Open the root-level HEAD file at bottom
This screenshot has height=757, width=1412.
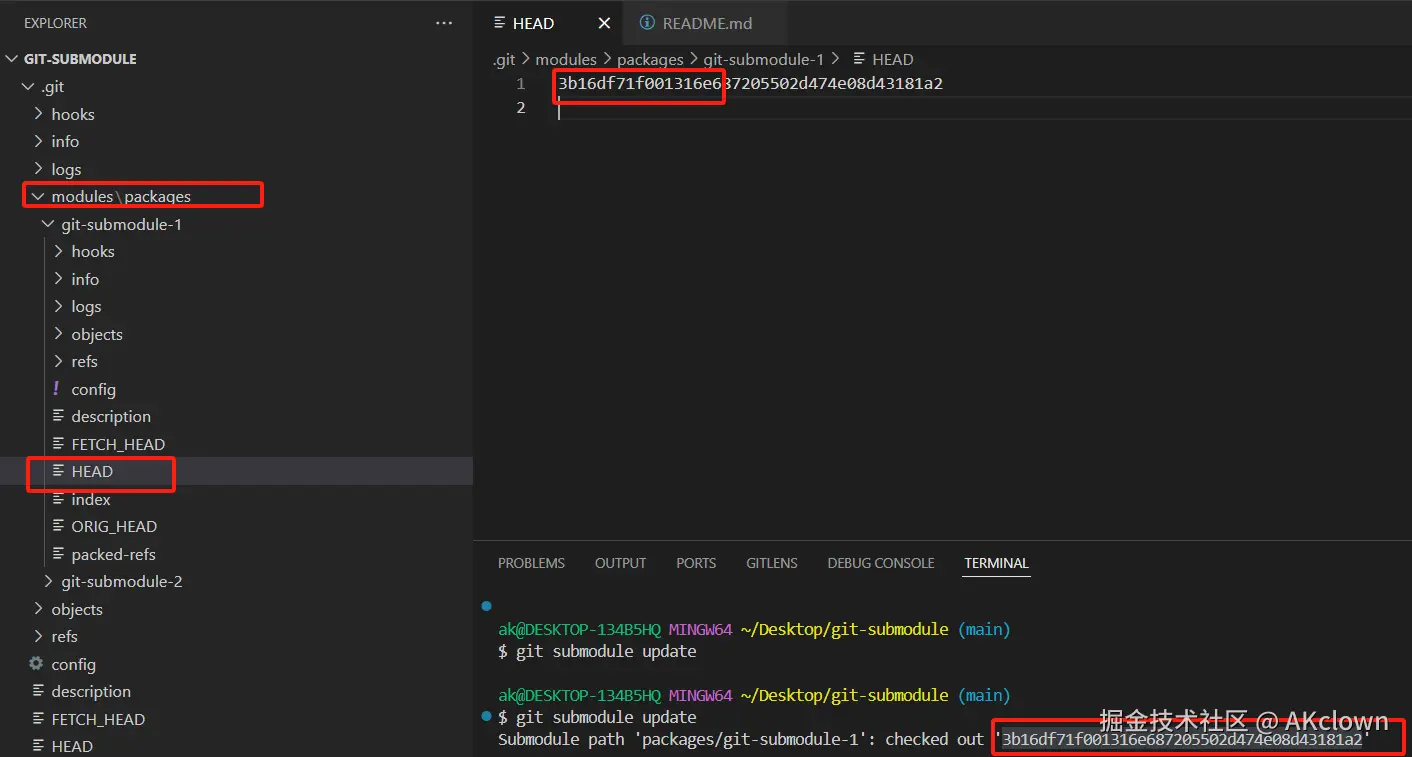(72, 746)
